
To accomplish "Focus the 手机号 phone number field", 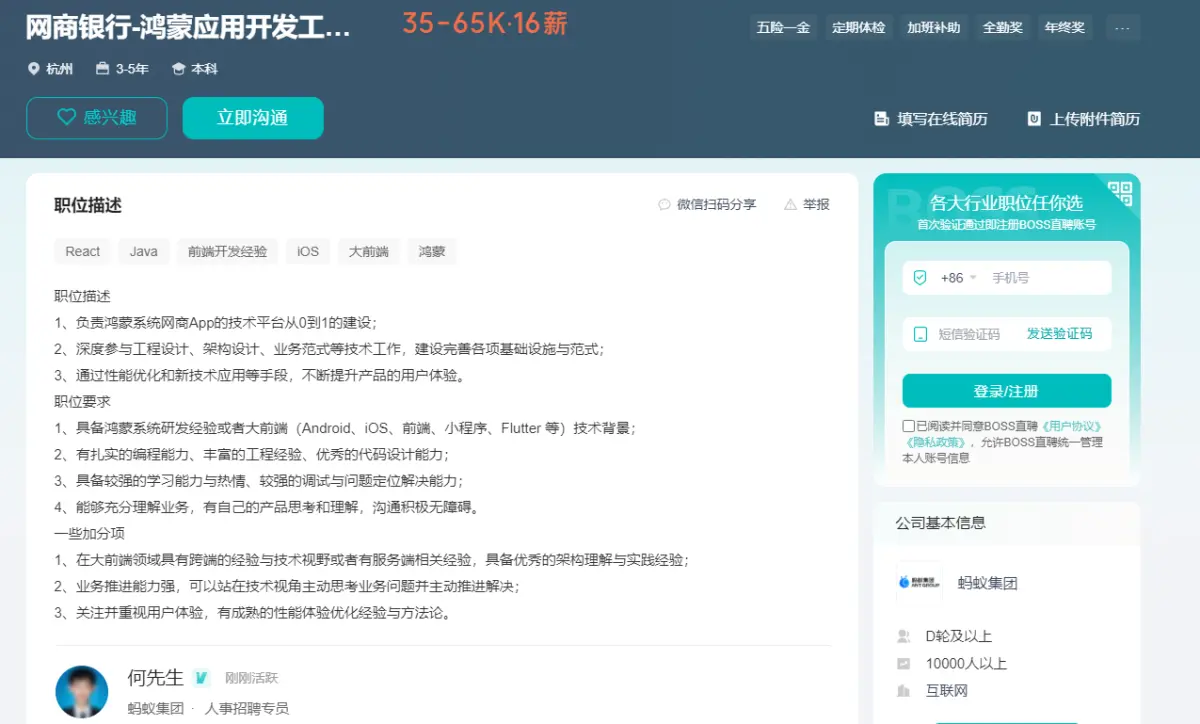I will pyautogui.click(x=1045, y=278).
